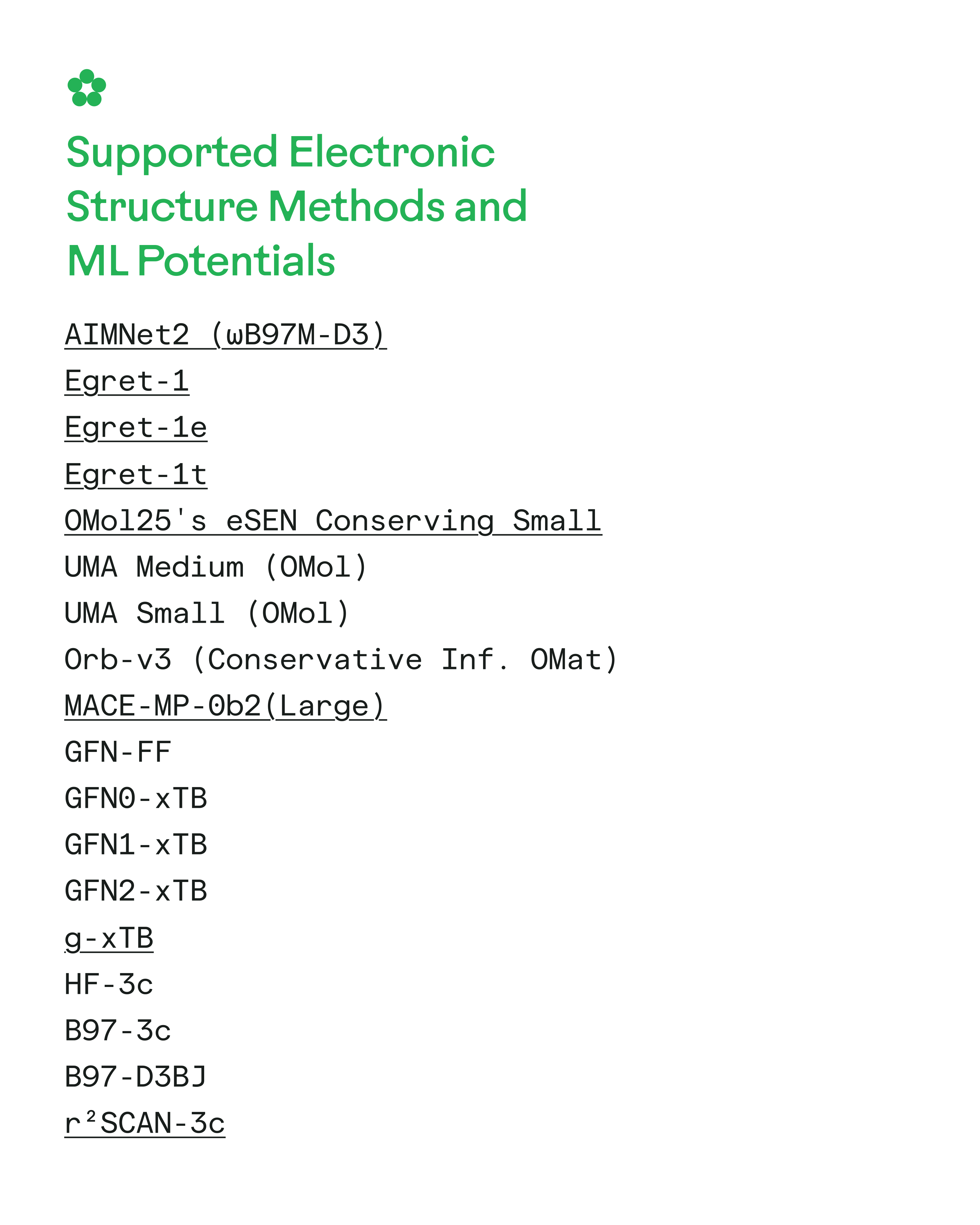
Task: Open the Egret-1 link
Action: 127,381
